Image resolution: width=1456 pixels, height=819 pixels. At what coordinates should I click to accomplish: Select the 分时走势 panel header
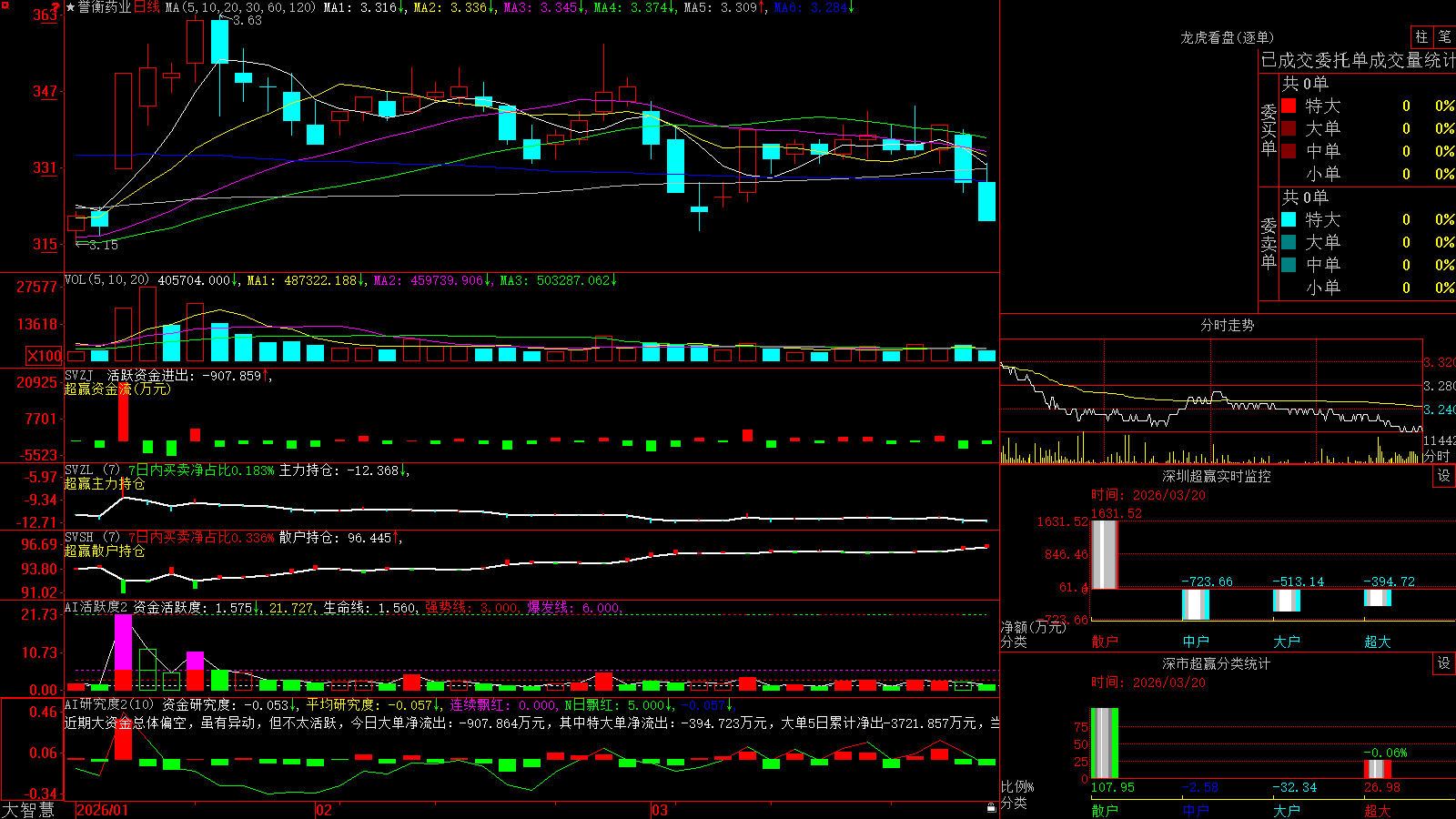click(x=1227, y=325)
